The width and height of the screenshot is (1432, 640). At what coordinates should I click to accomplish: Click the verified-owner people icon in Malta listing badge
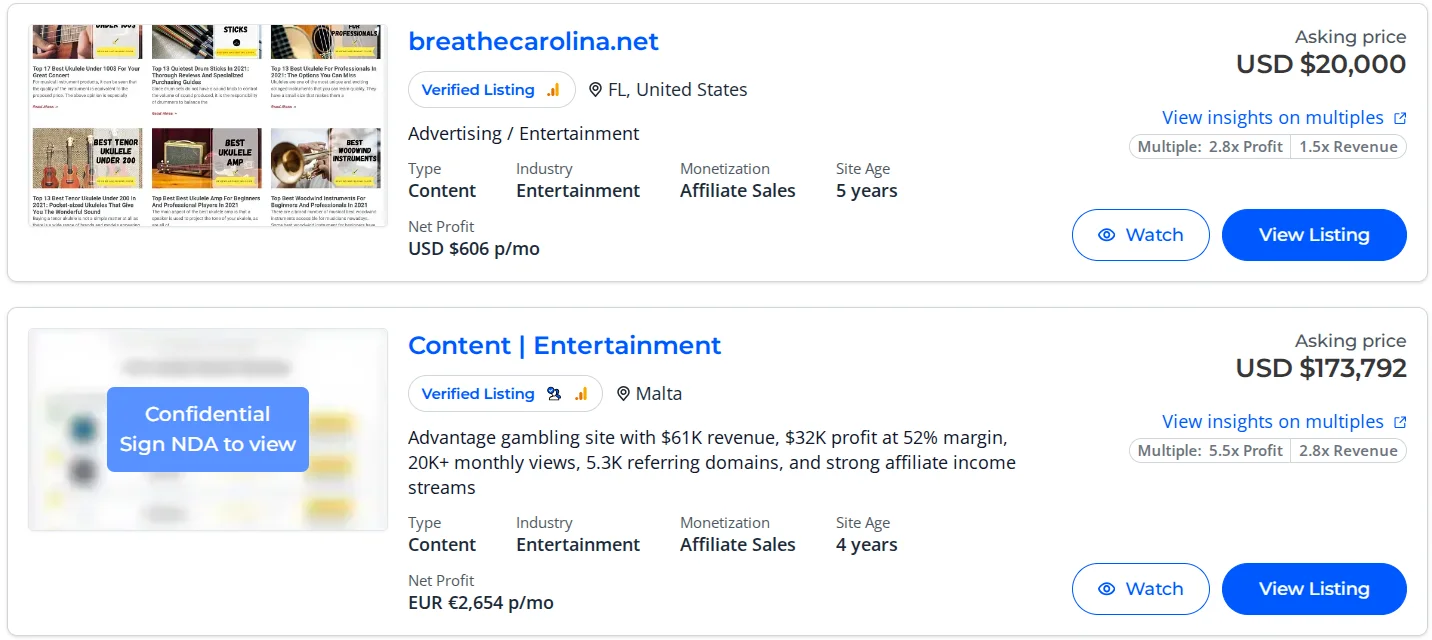[554, 394]
